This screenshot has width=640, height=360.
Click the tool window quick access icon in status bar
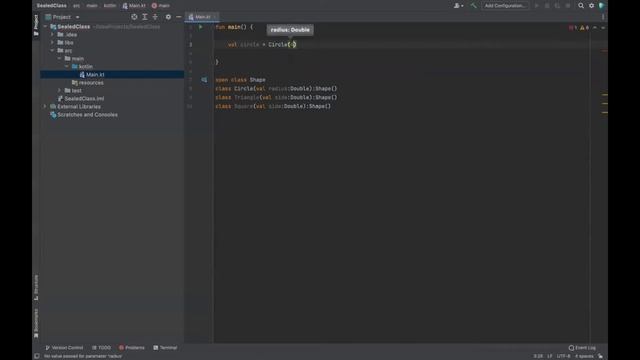click(37, 356)
